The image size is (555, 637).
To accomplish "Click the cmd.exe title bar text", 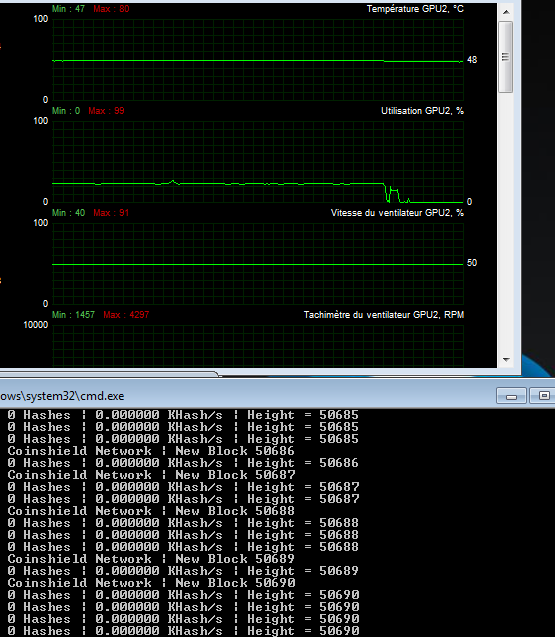I will (x=62, y=396).
